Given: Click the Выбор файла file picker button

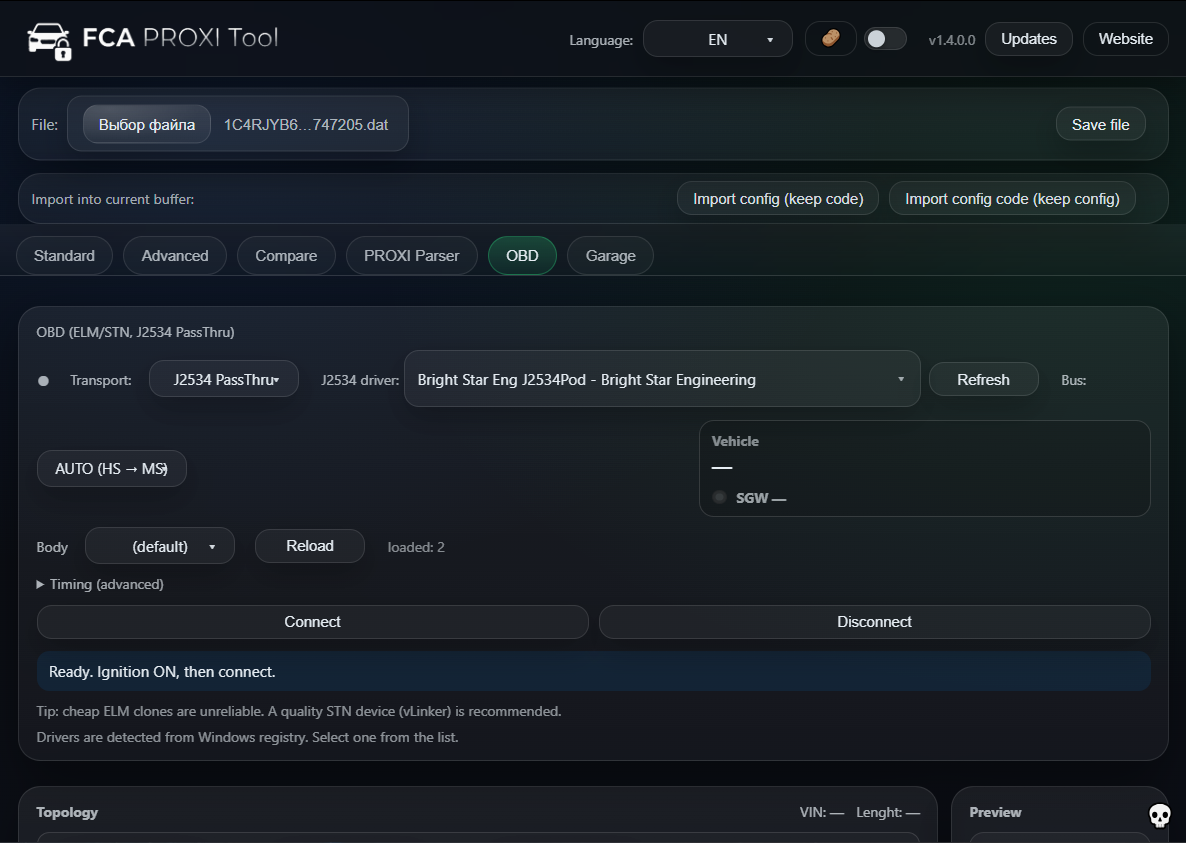Looking at the screenshot, I should (x=146, y=124).
